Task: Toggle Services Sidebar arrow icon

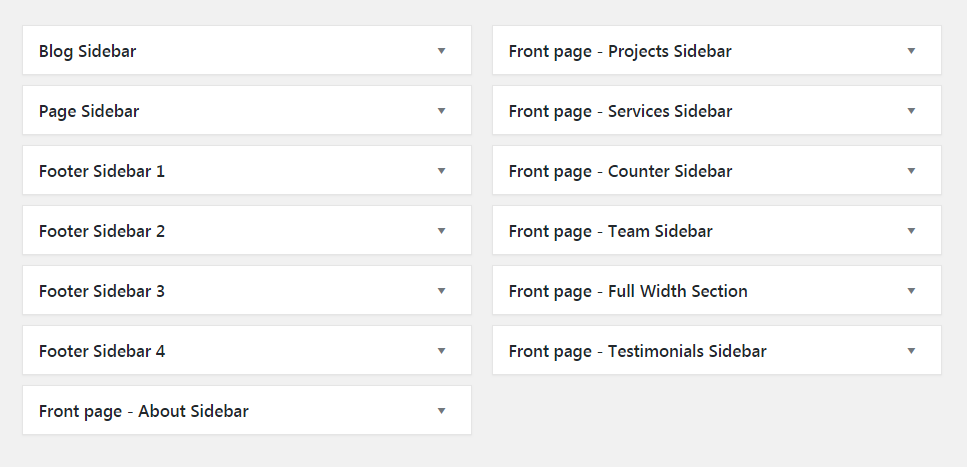Action: [911, 111]
